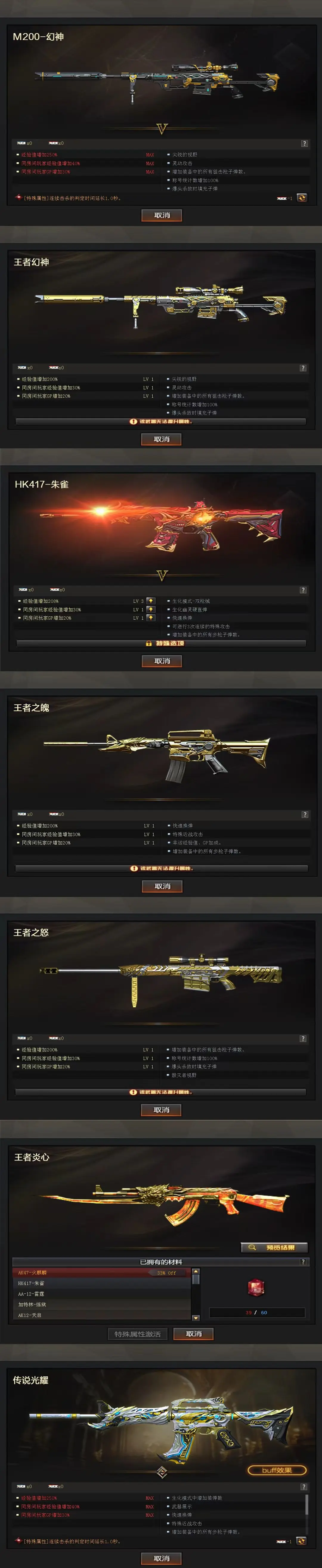Image resolution: width=322 pixels, height=1568 pixels.
Task: Expand the V chevron under M200-幻神
Action: 162,129
